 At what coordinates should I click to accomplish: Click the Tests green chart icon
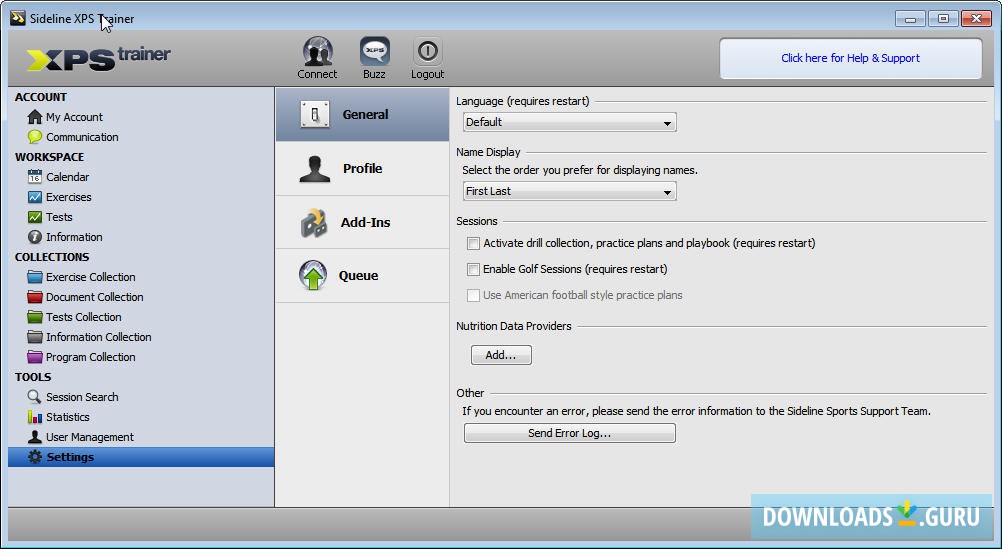[35, 217]
